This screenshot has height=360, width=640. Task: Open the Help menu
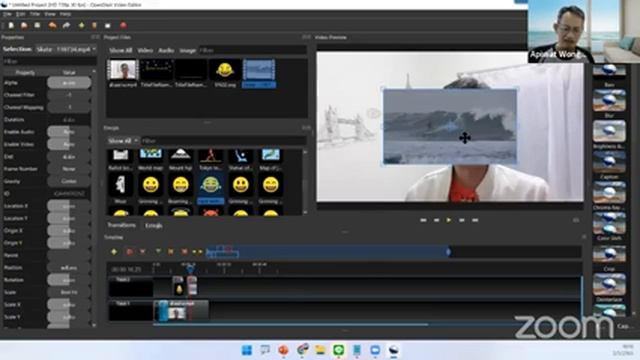pyautogui.click(x=65, y=14)
